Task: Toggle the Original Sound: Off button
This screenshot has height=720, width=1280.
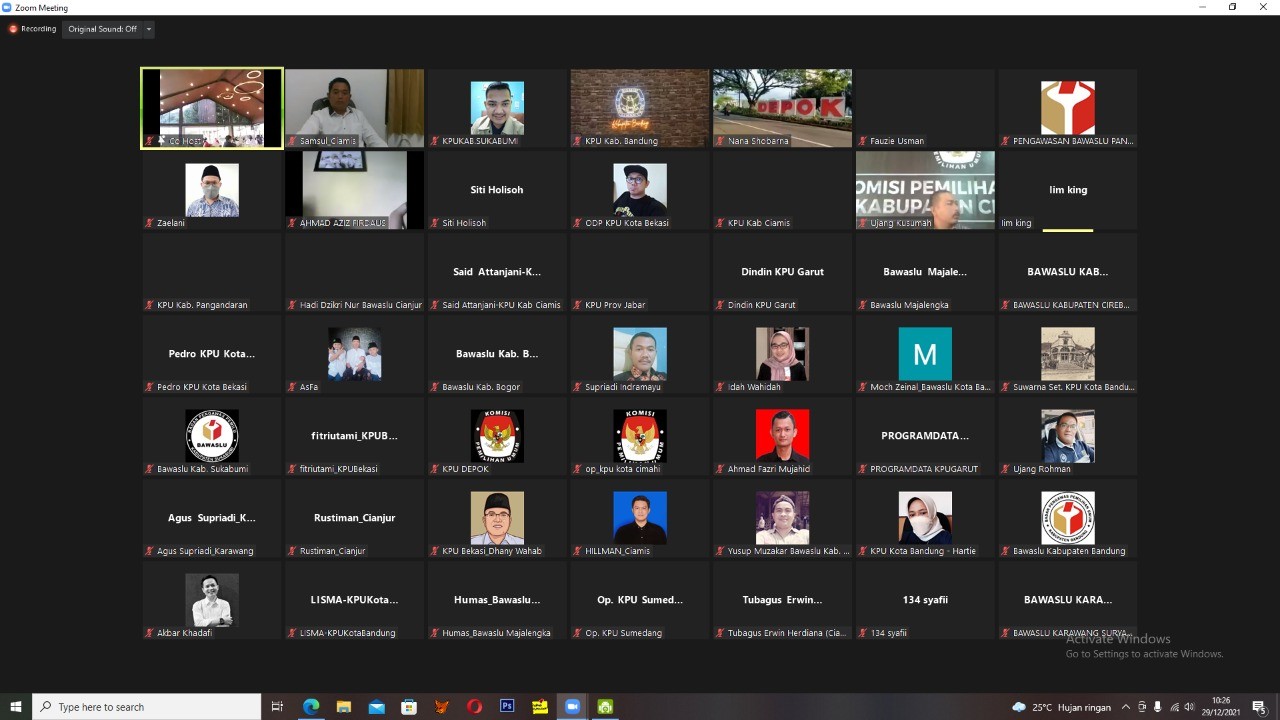Action: 102,29
